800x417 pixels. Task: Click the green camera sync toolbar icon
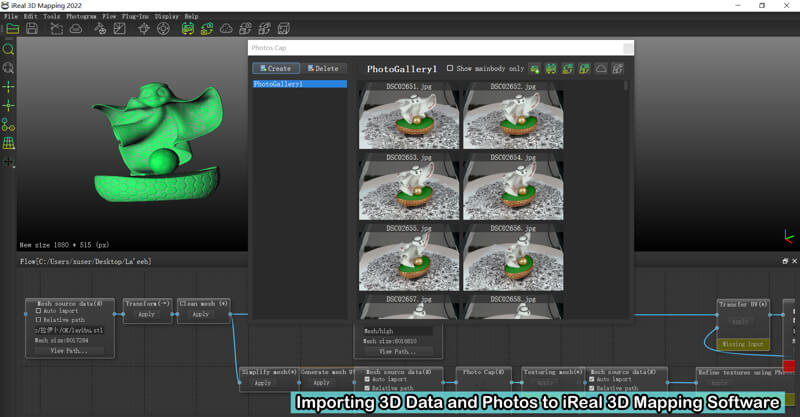pyautogui.click(x=207, y=29)
